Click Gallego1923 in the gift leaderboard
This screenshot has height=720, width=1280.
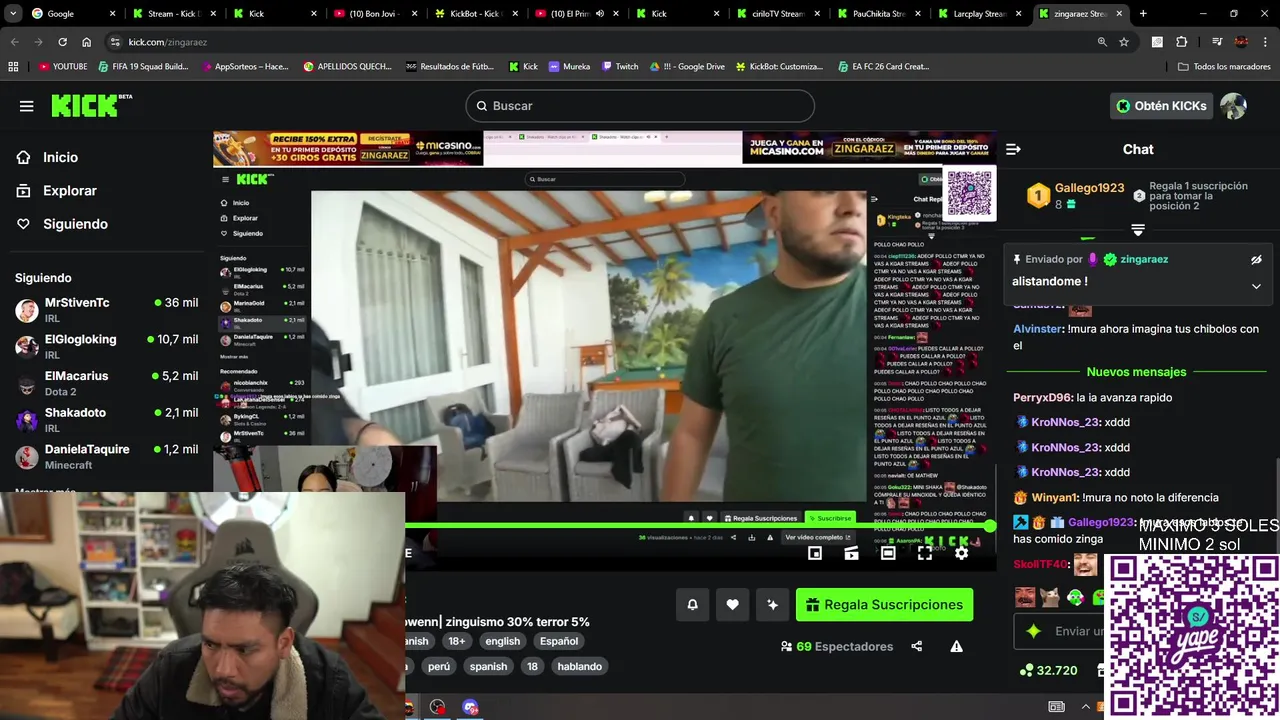1089,188
